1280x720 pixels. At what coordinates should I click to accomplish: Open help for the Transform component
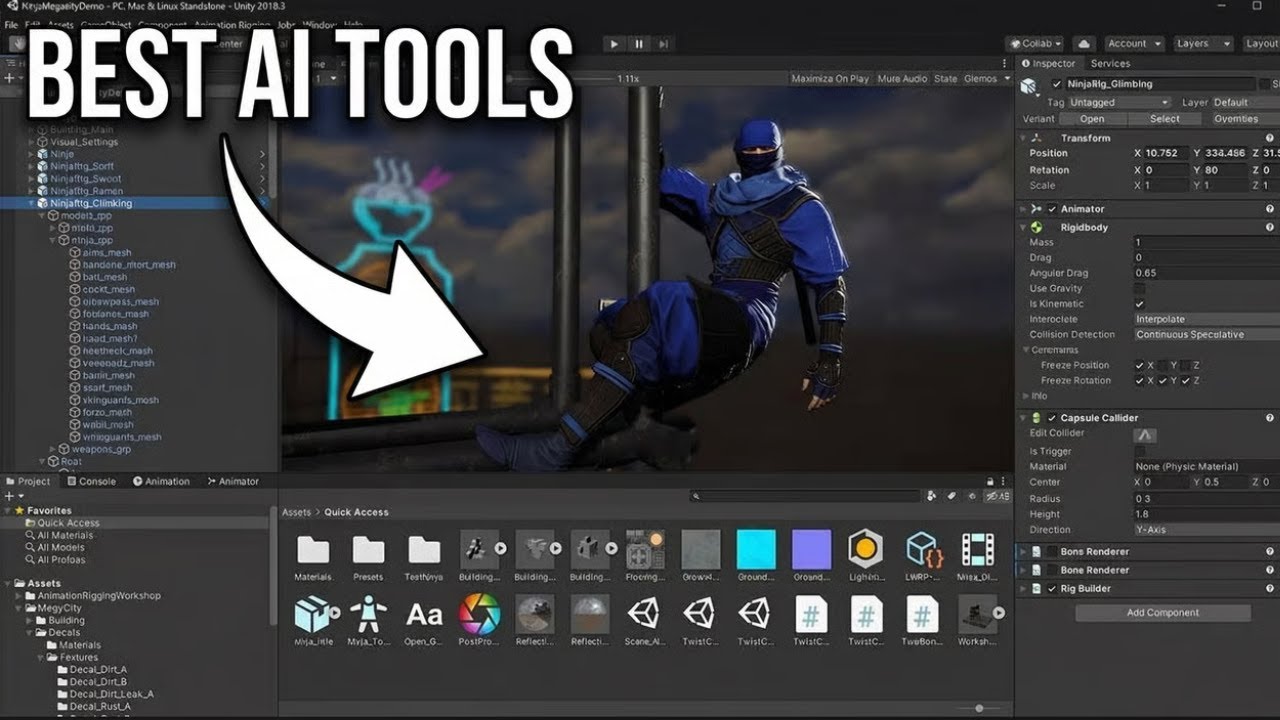[x=1270, y=138]
